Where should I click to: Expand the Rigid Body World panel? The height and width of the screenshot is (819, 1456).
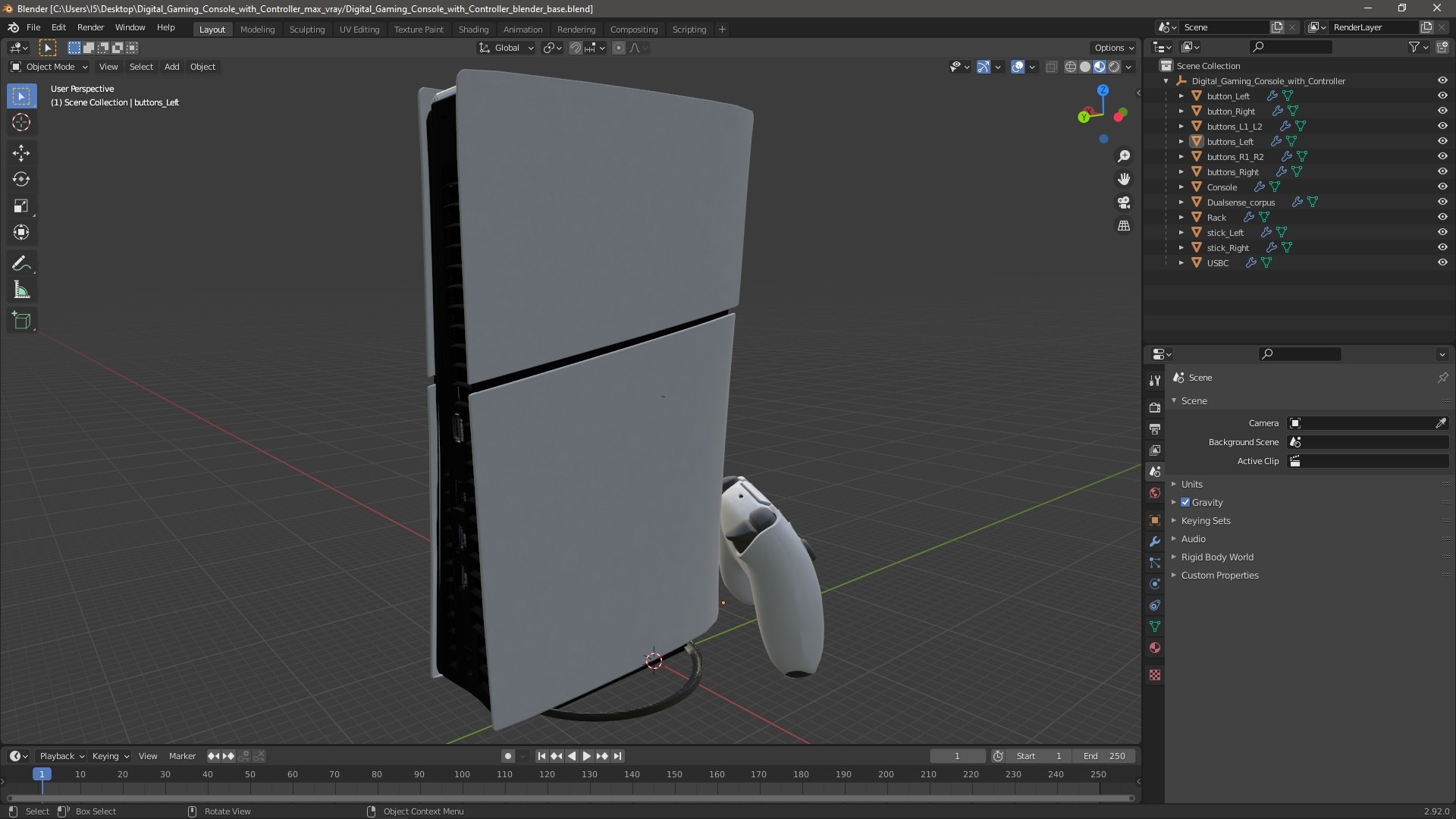(x=1216, y=557)
